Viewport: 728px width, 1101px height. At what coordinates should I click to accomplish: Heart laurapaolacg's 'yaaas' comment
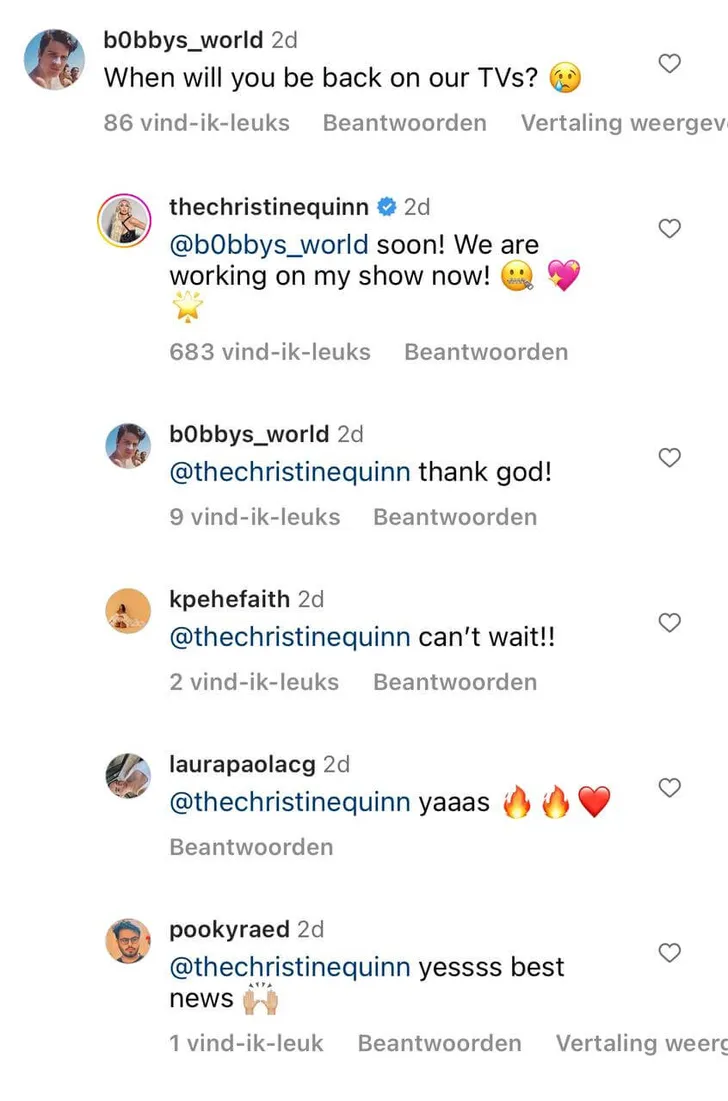pyautogui.click(x=669, y=788)
